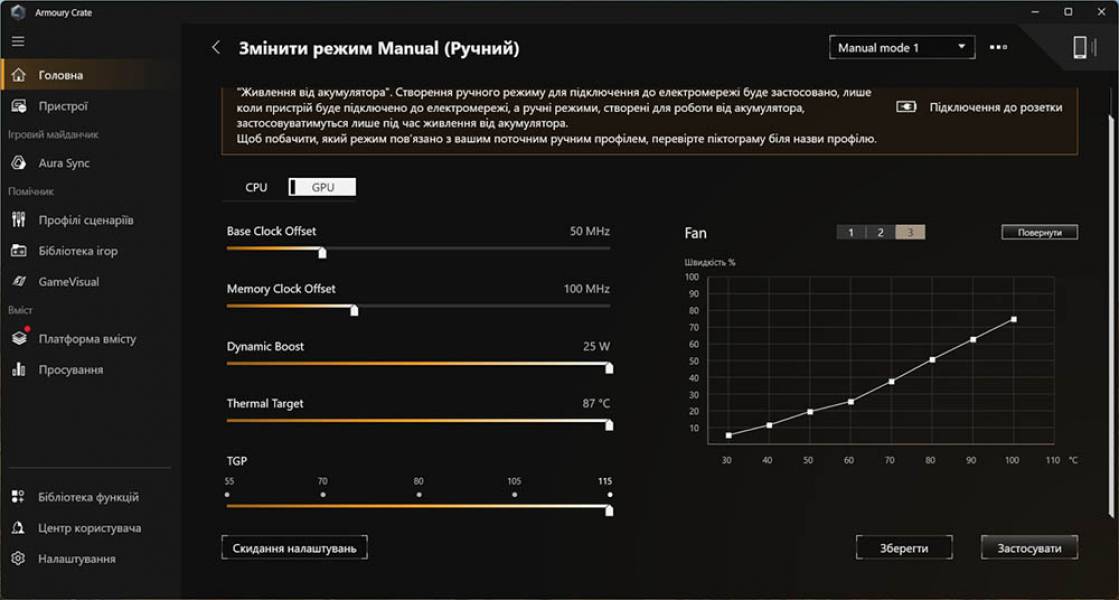This screenshot has height=600, width=1119.
Task: Open the Aura Sync menu item
Action: tap(91, 163)
